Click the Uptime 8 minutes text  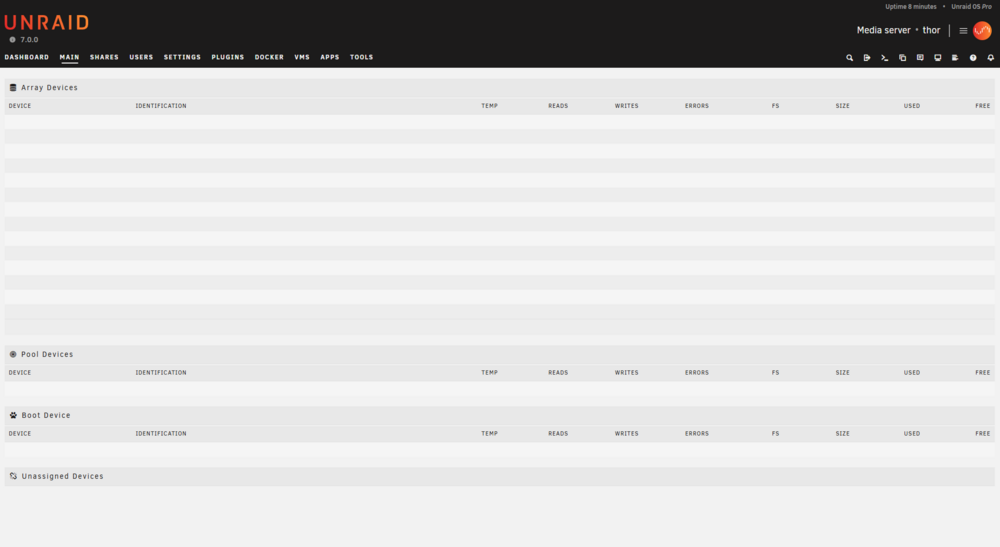(x=911, y=6)
